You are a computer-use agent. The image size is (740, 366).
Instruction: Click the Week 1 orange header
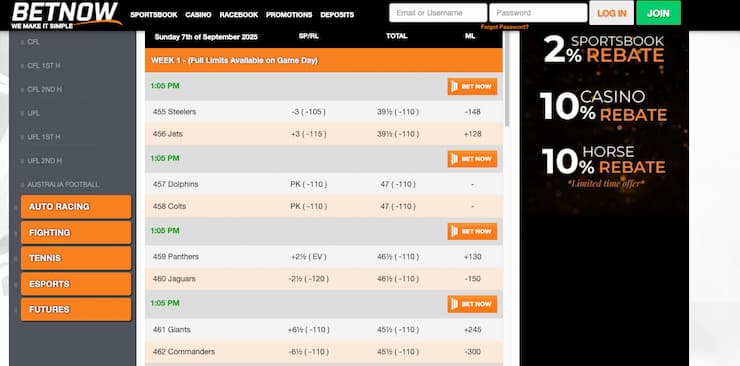pyautogui.click(x=324, y=60)
